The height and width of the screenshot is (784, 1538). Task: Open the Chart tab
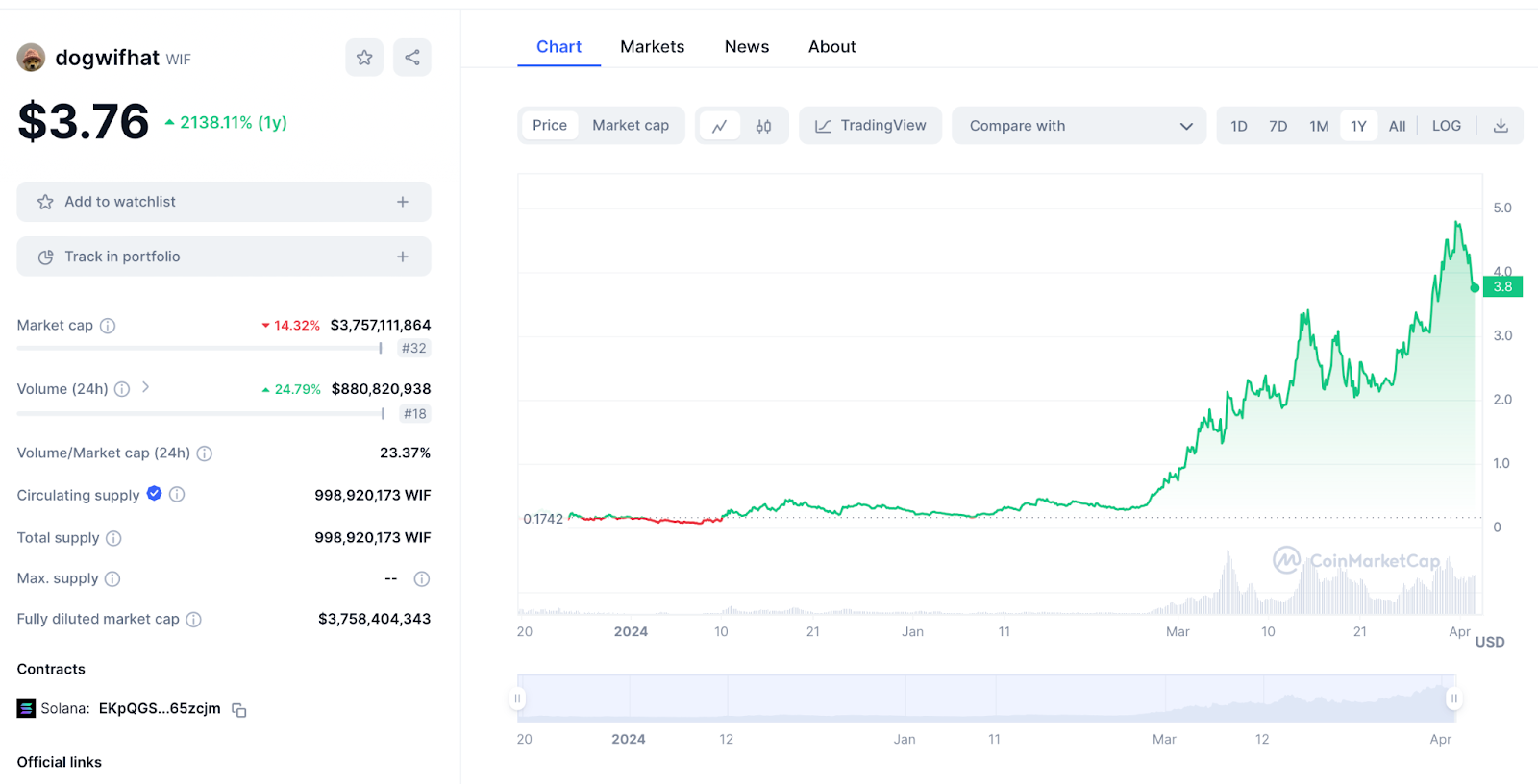(558, 46)
